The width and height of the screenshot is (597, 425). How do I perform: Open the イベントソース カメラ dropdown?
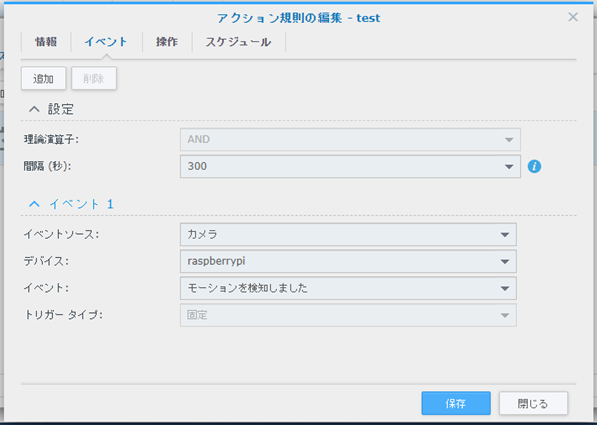coord(348,235)
